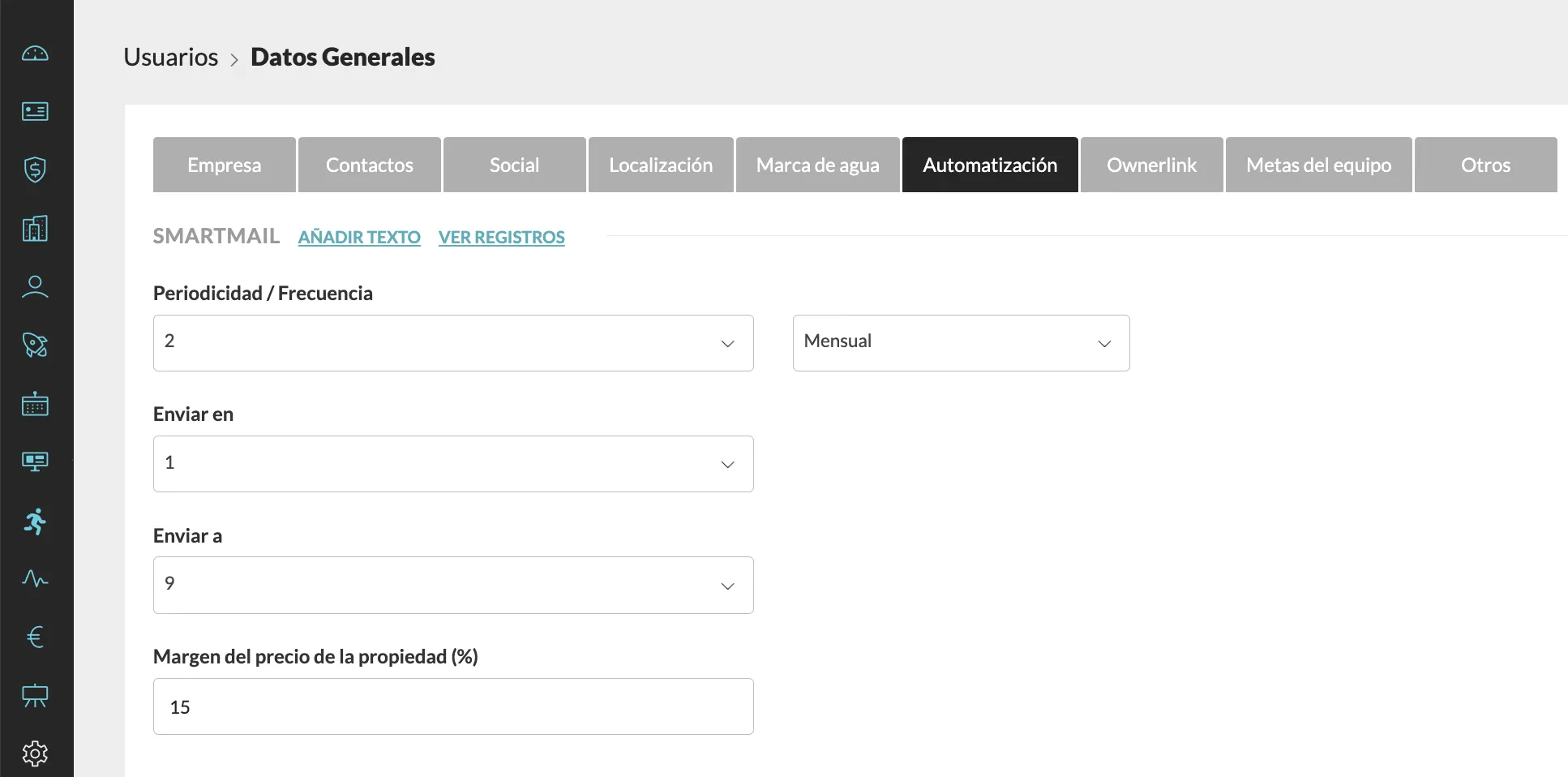
Task: Open the calendar icon in sidebar
Action: 35,403
